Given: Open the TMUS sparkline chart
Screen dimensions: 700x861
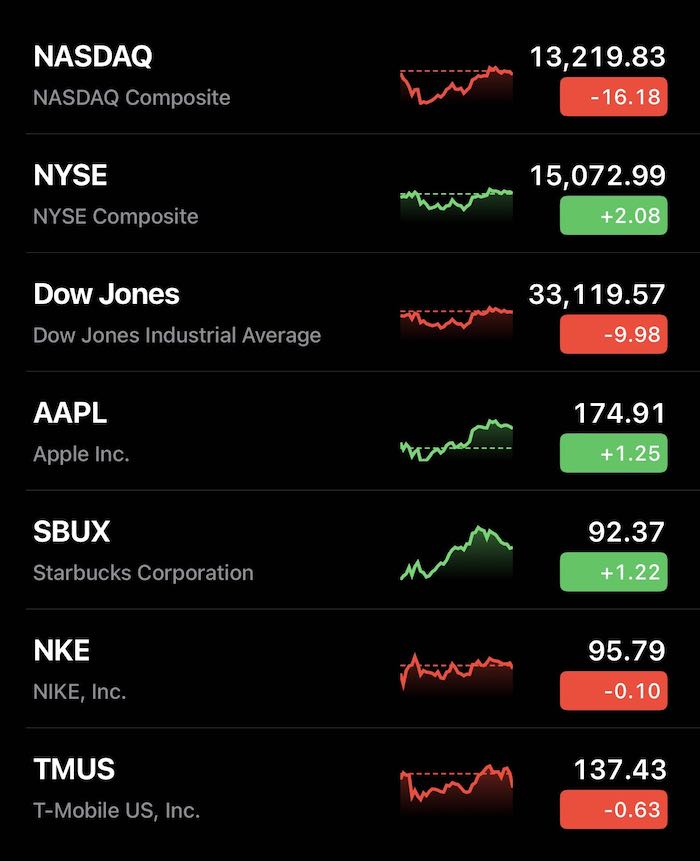Looking at the screenshot, I should coord(456,786).
